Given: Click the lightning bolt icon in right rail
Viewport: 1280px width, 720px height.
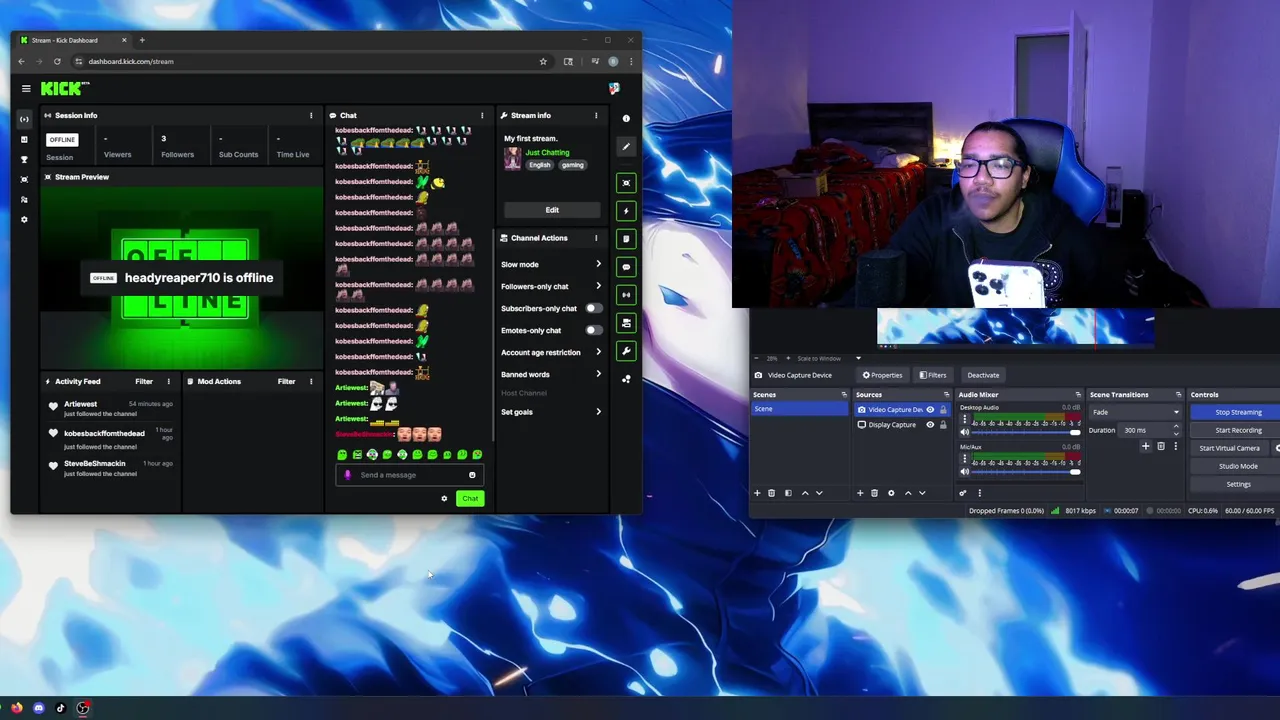Looking at the screenshot, I should tap(626, 211).
